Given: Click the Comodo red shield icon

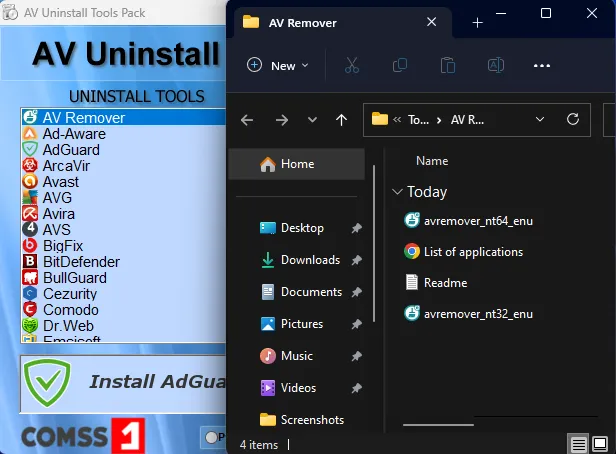Looking at the screenshot, I should pyautogui.click(x=30, y=309).
